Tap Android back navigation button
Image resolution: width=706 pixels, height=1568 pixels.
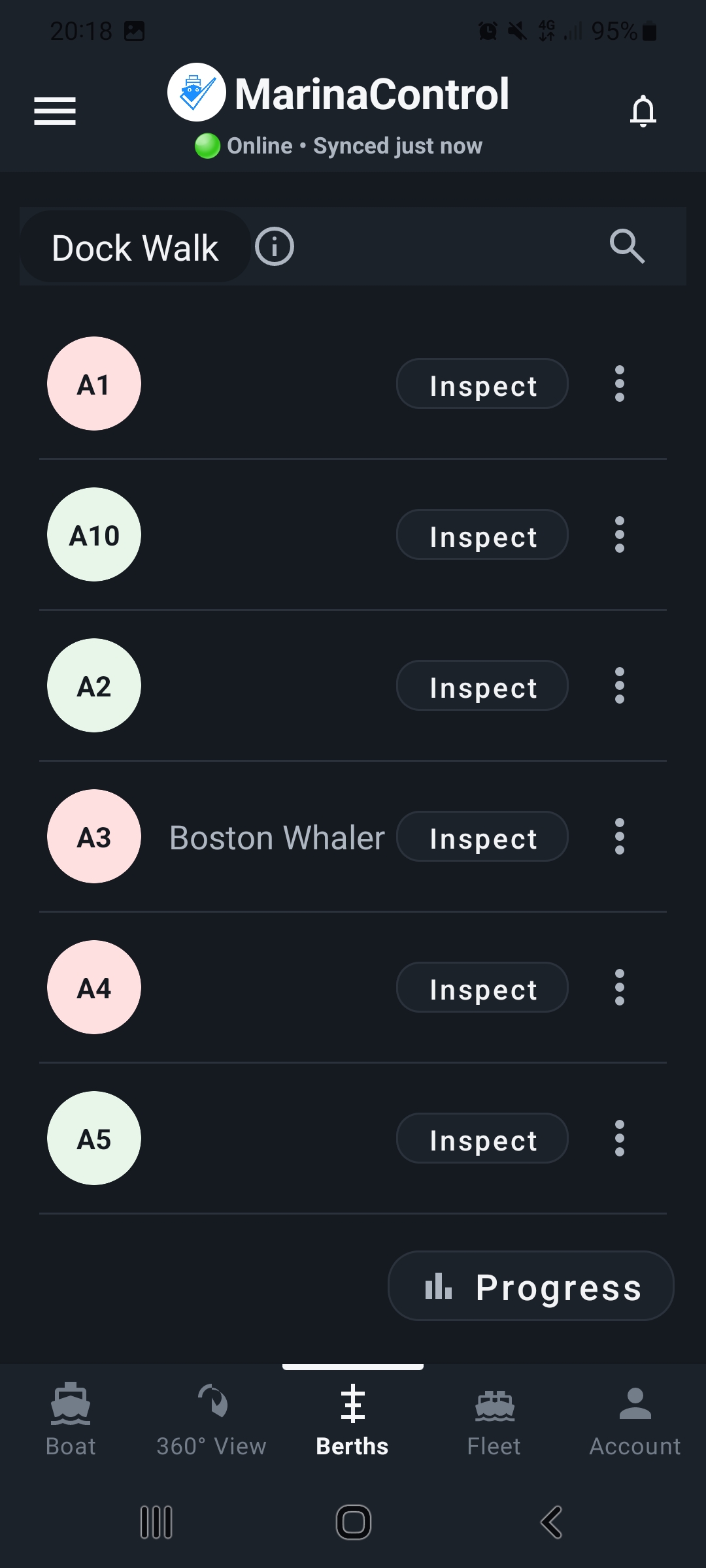551,1522
